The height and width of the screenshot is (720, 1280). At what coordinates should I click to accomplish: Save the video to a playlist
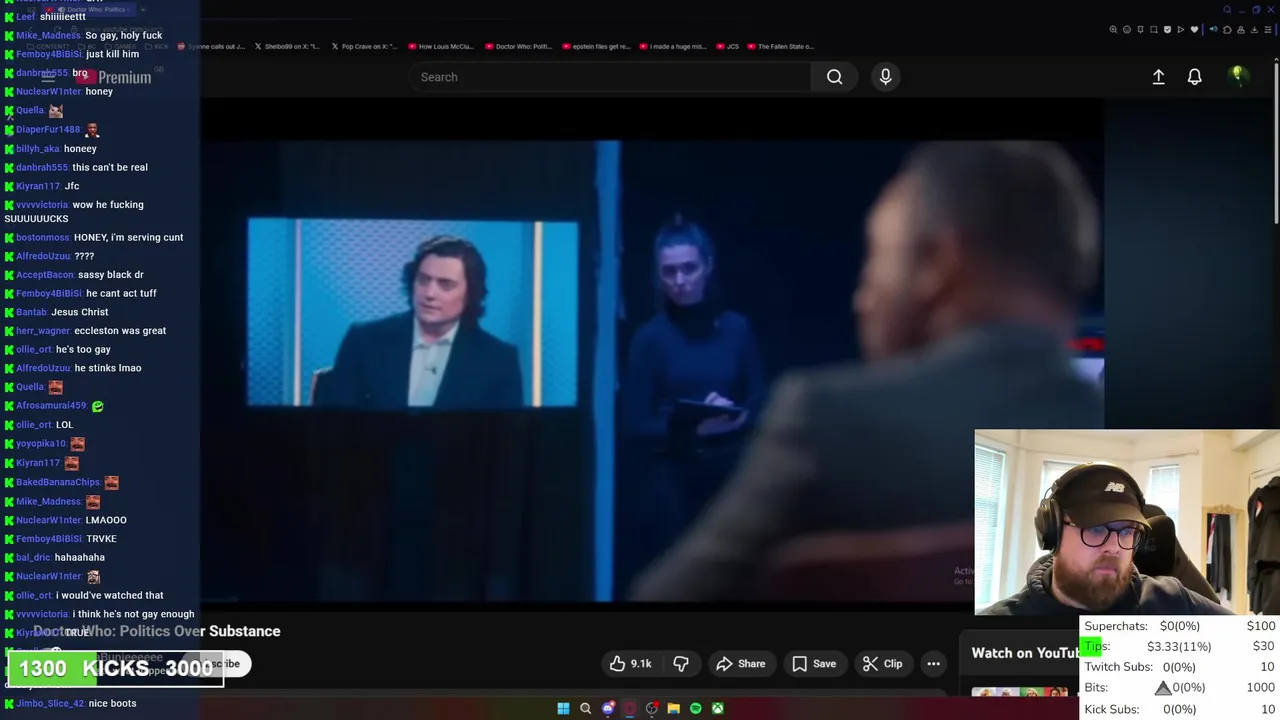point(814,664)
